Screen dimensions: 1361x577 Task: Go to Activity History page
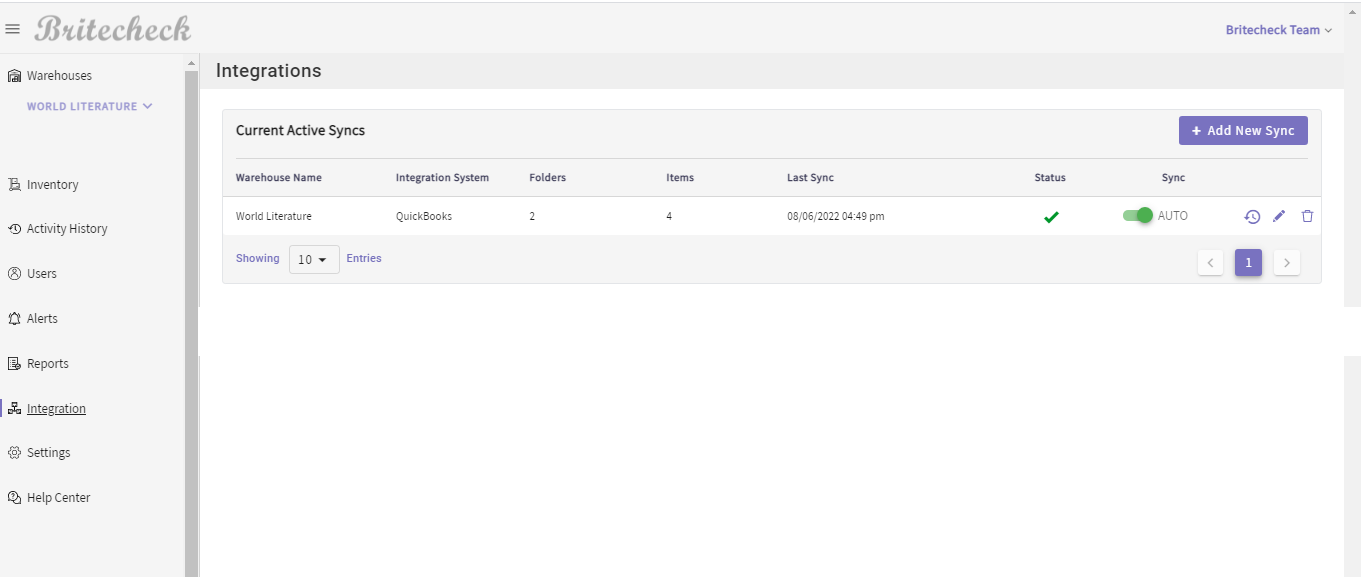pyautogui.click(x=66, y=229)
